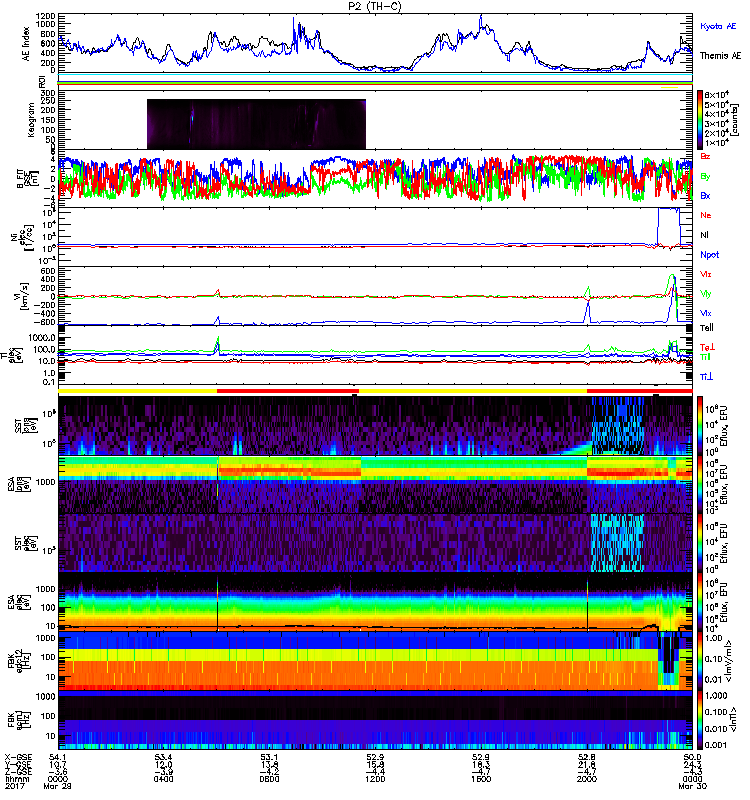Click the "ESA" label of ions panel
The width and height of the screenshot is (750, 800).
pyautogui.click(x=11, y=484)
